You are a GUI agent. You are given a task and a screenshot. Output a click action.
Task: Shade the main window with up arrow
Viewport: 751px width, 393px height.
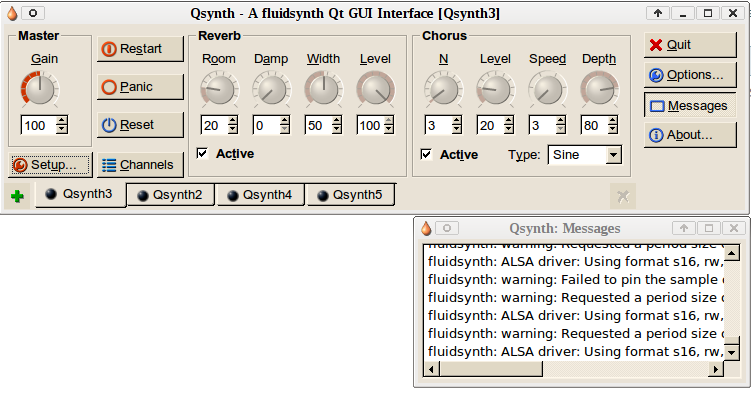[x=658, y=13]
